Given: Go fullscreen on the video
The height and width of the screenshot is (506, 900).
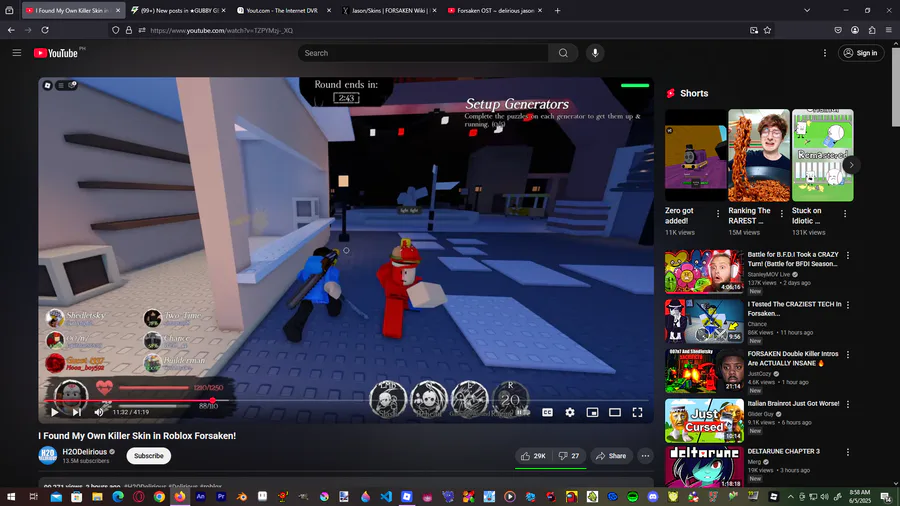Looking at the screenshot, I should point(637,412).
